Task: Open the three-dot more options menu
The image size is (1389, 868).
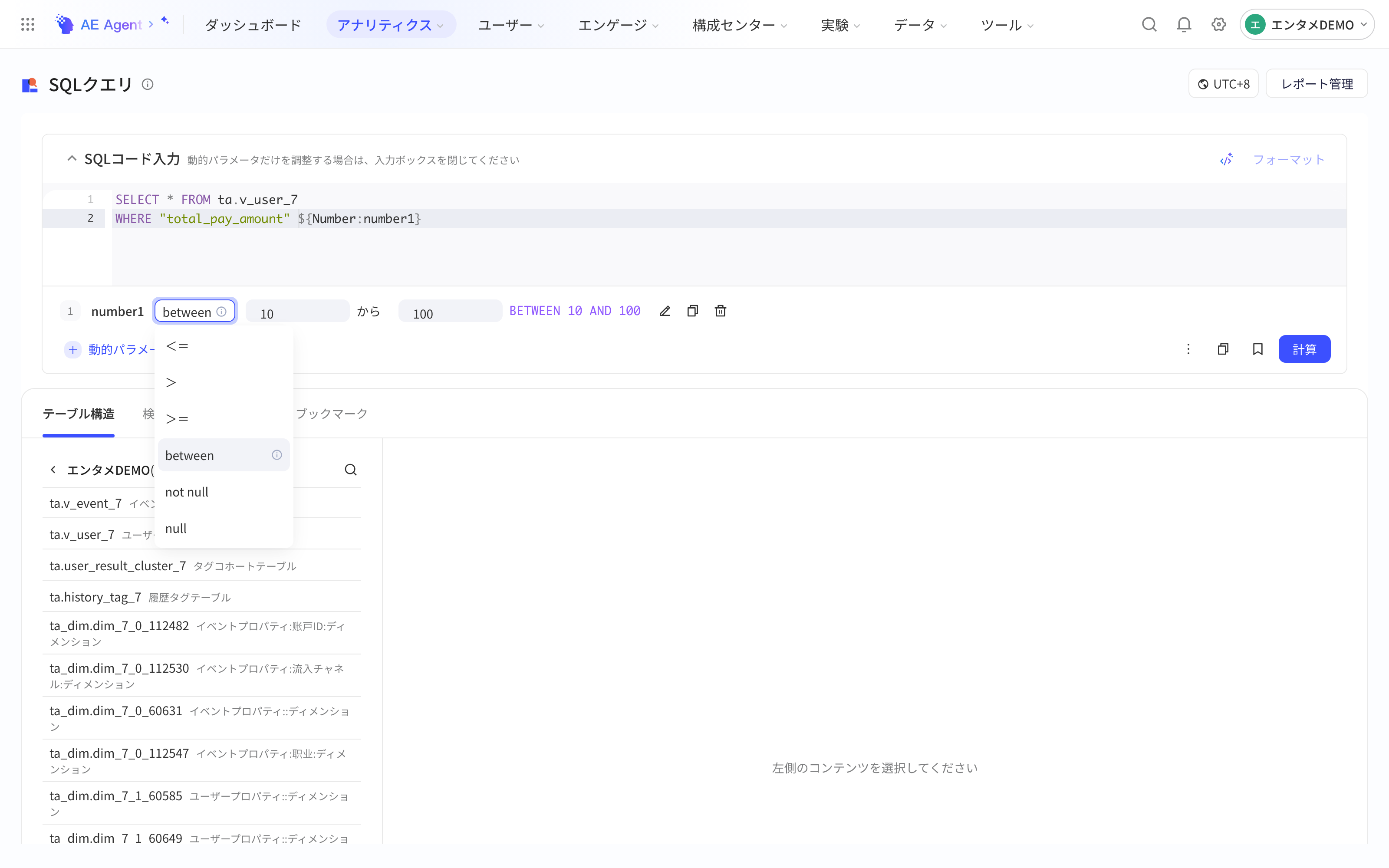Action: 1188,349
